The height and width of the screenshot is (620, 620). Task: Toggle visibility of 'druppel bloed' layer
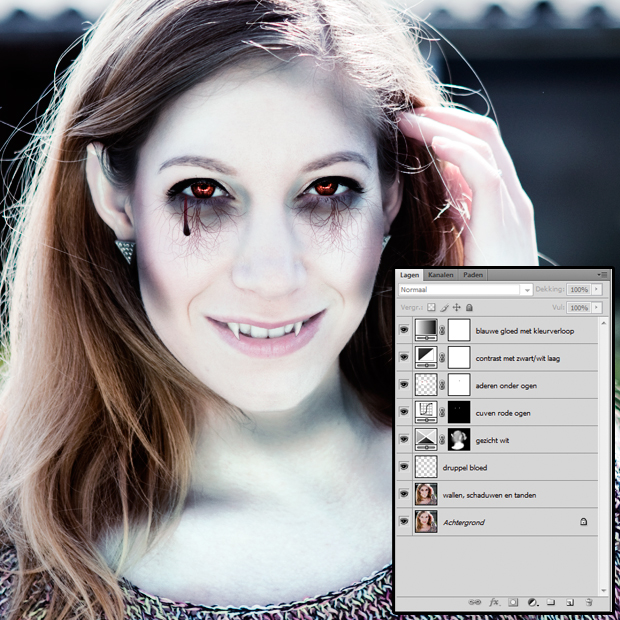tap(404, 467)
